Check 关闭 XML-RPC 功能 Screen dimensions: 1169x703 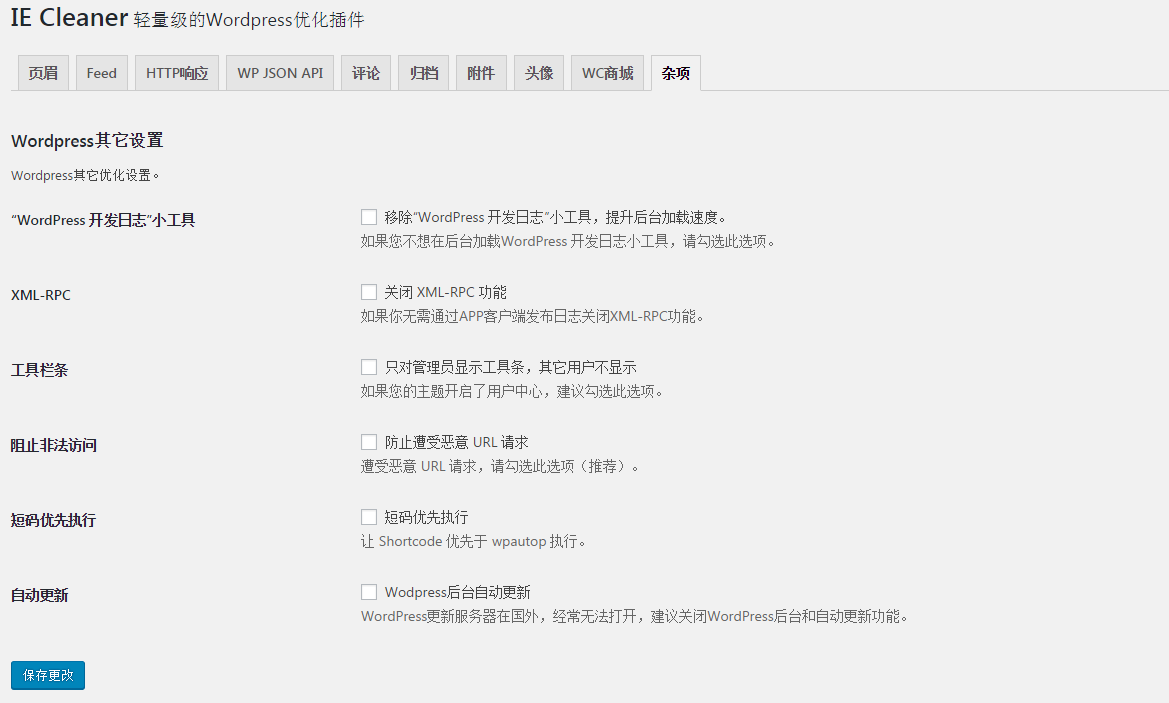369,291
